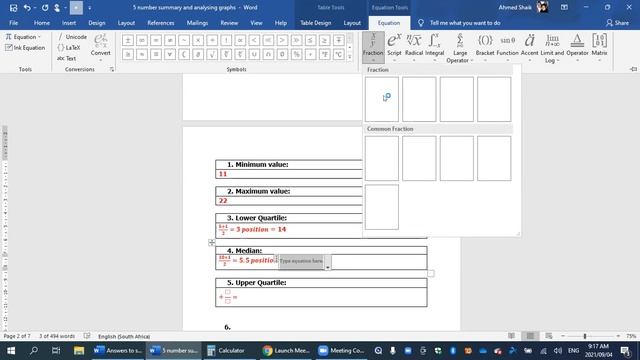Insert the degrees Fahrenheit symbol
This screenshot has height=360, width=640.
click(324, 54)
